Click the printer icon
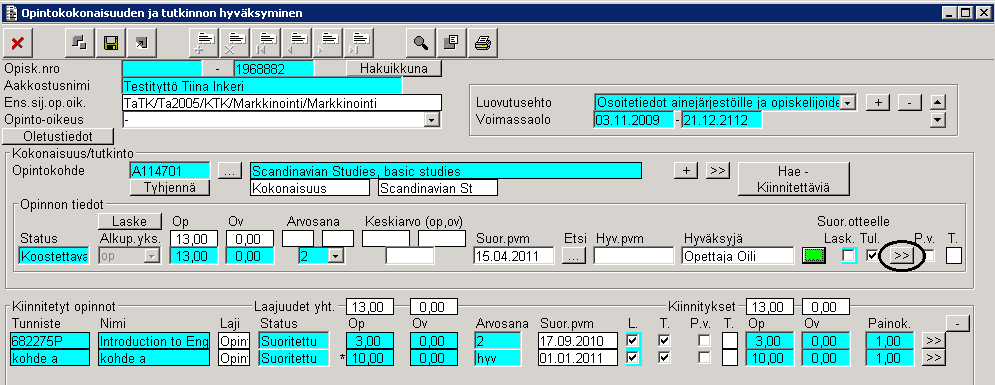This screenshot has height=385, width=995. pyautogui.click(x=482, y=42)
